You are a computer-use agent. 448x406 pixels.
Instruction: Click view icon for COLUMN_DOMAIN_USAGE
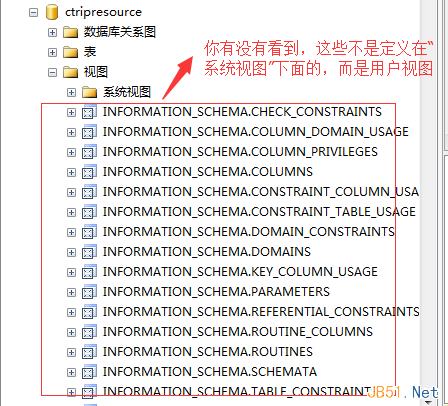[x=89, y=132]
